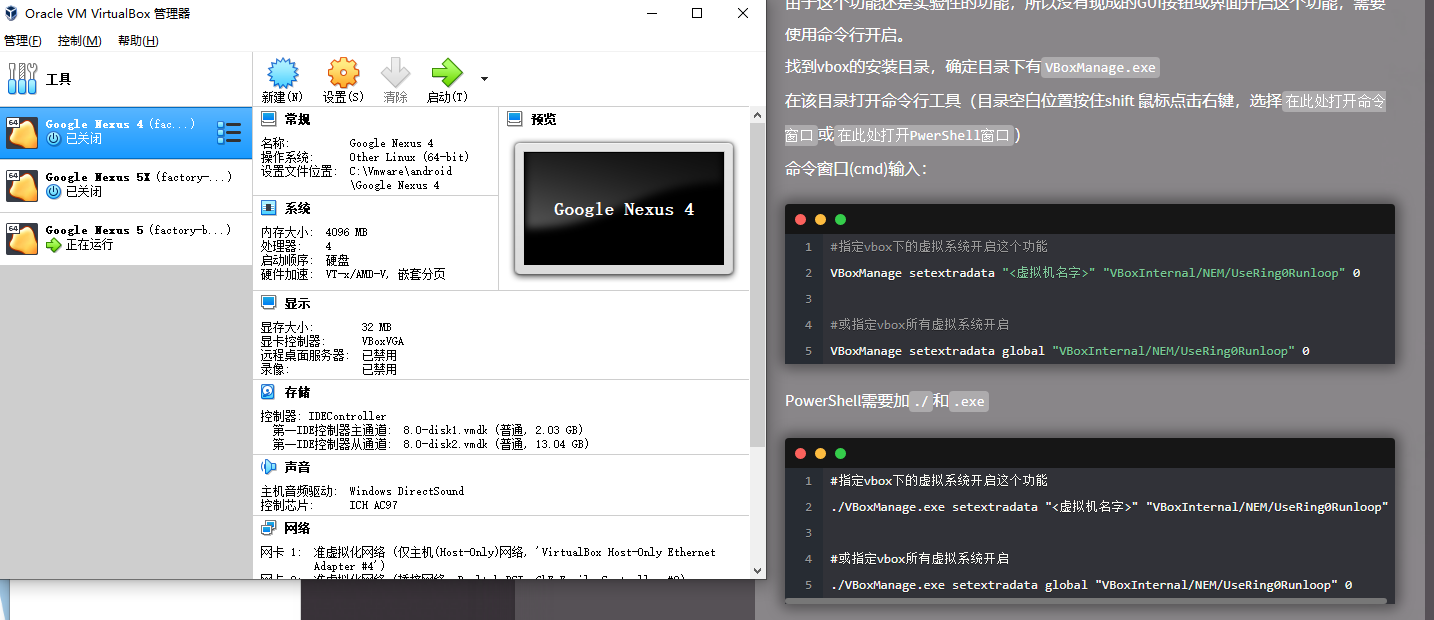The image size is (1434, 620).
Task: Click green dot on first code block
Action: 840,219
